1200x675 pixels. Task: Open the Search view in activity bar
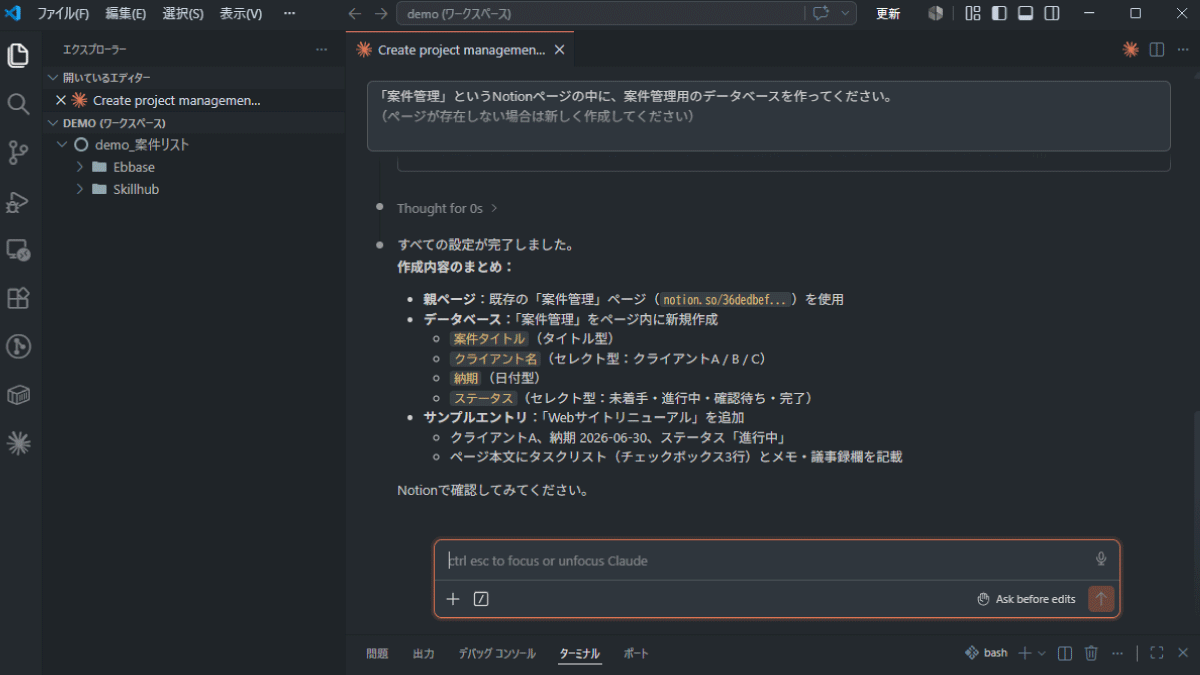pos(18,104)
